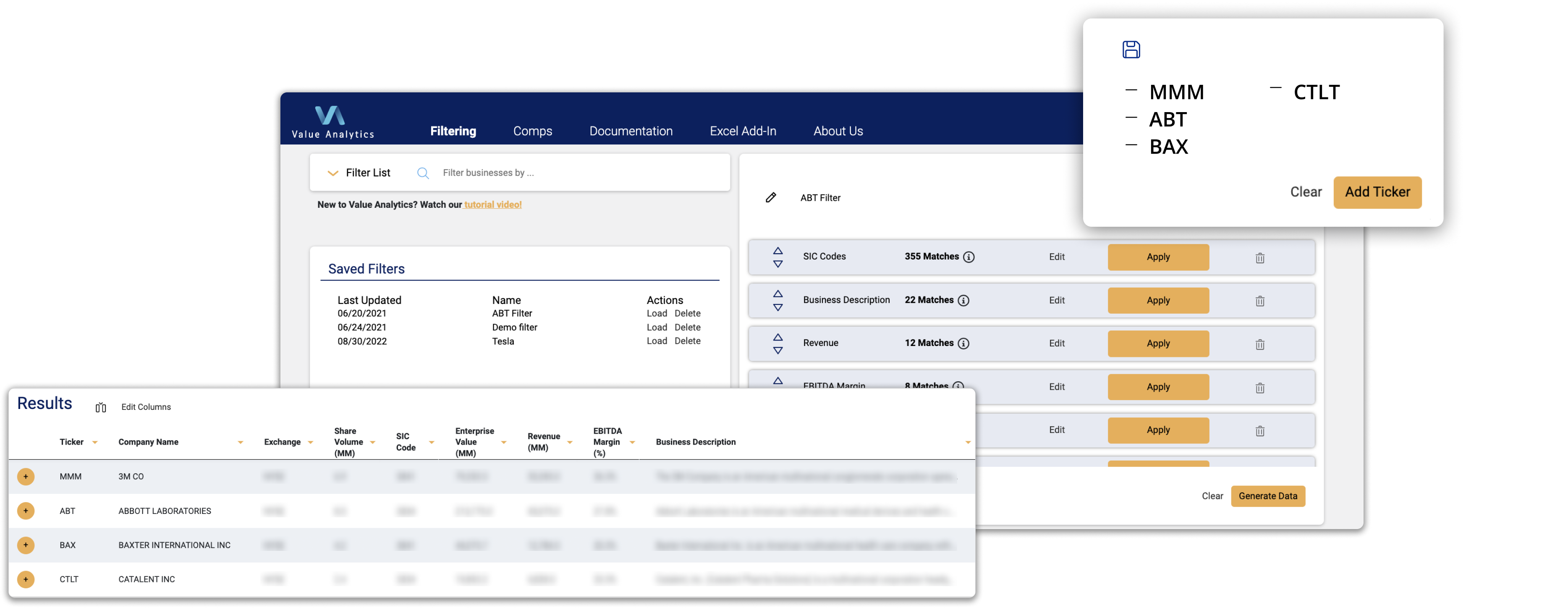Viewport: 1568px width, 608px height.
Task: Expand the Abbott Laboratories row
Action: (26, 511)
